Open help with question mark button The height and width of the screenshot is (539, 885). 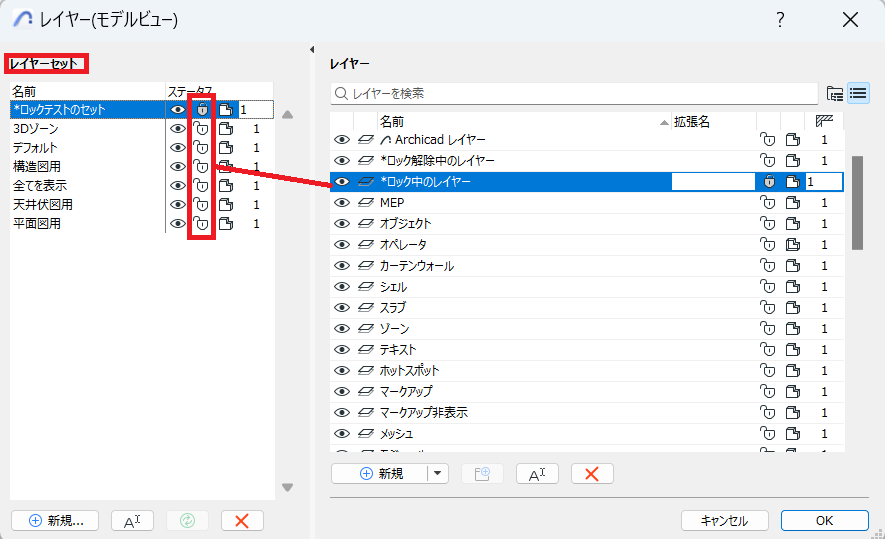[x=780, y=20]
